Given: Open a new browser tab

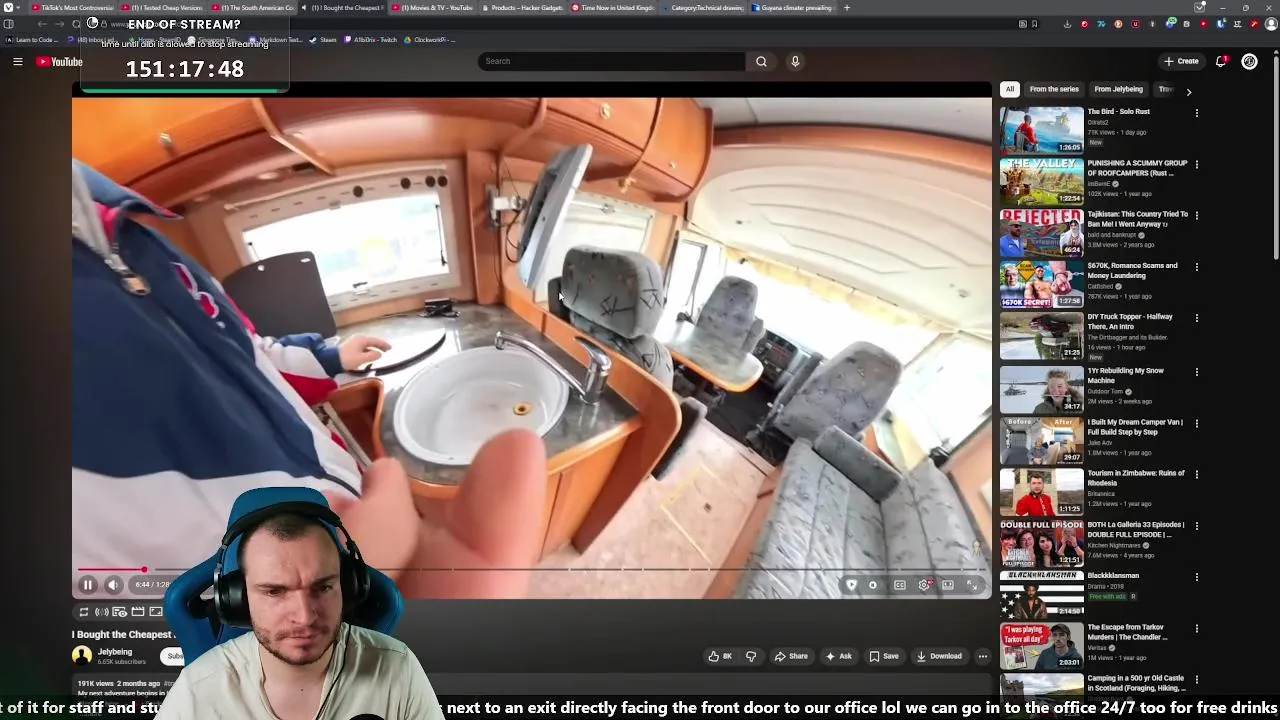Looking at the screenshot, I should (847, 8).
